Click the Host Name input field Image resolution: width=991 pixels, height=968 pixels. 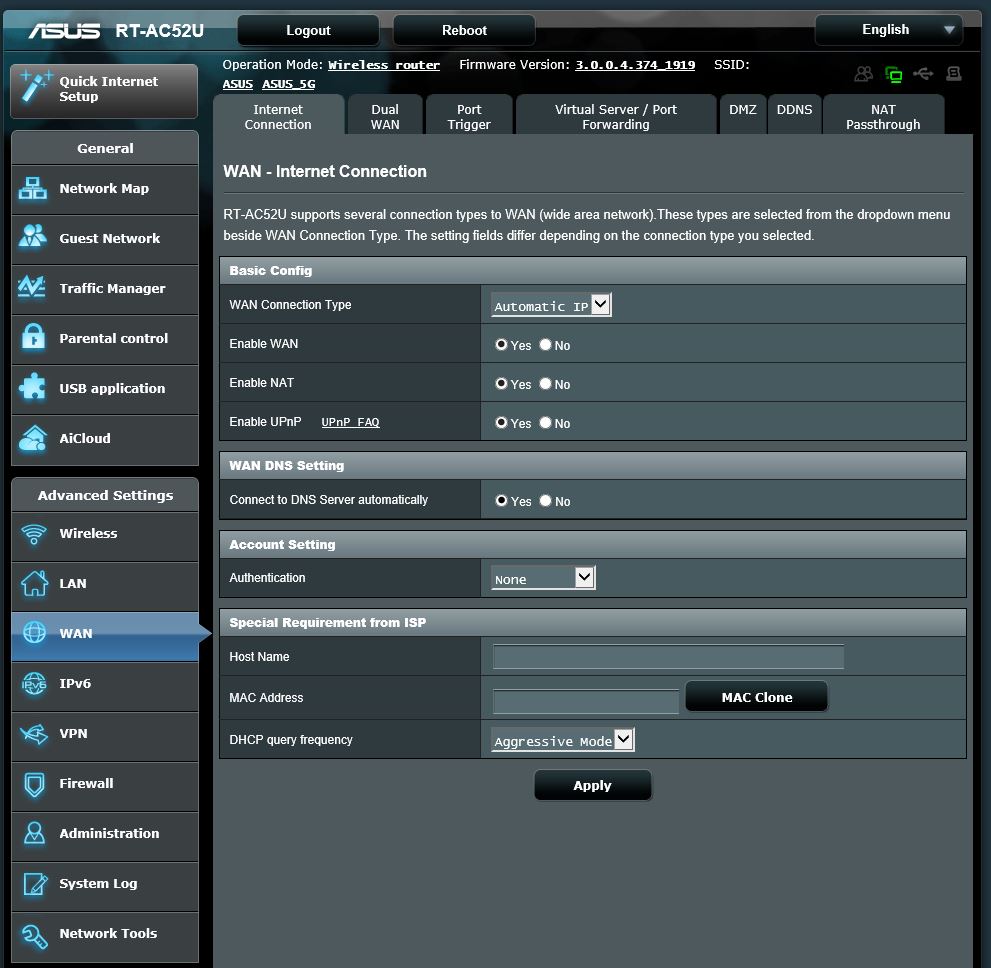[668, 656]
